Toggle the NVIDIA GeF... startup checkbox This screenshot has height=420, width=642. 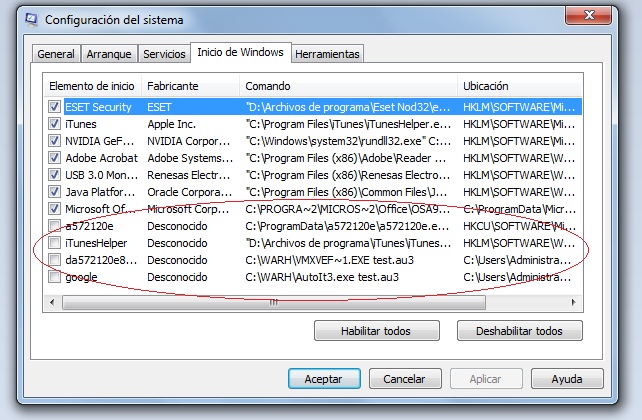[x=54, y=141]
